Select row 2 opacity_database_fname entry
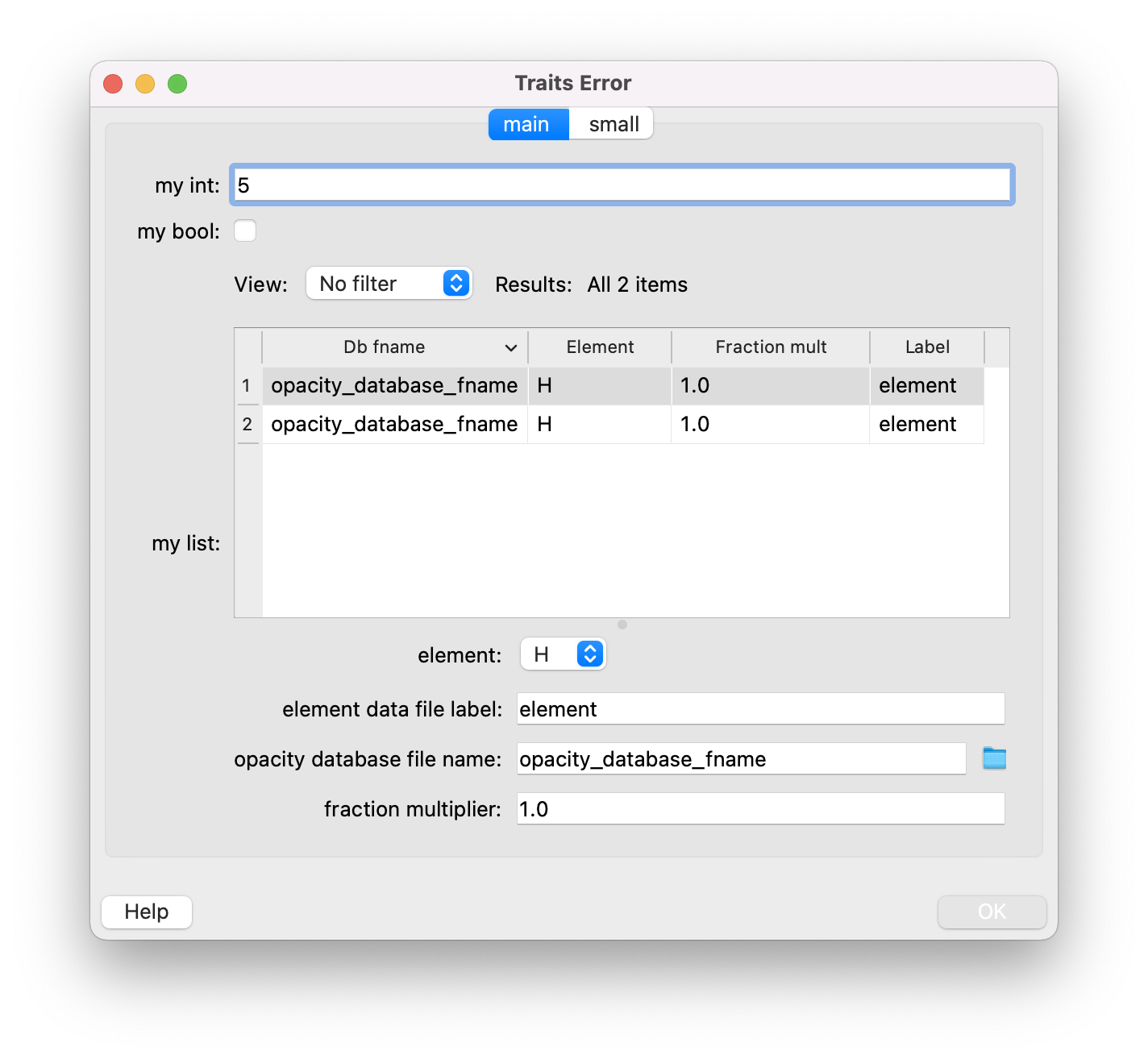Viewport: 1148px width, 1059px height. [393, 424]
